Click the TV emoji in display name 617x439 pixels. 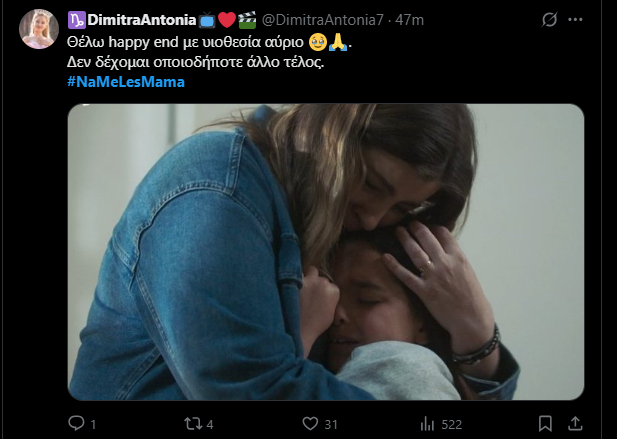(x=207, y=20)
